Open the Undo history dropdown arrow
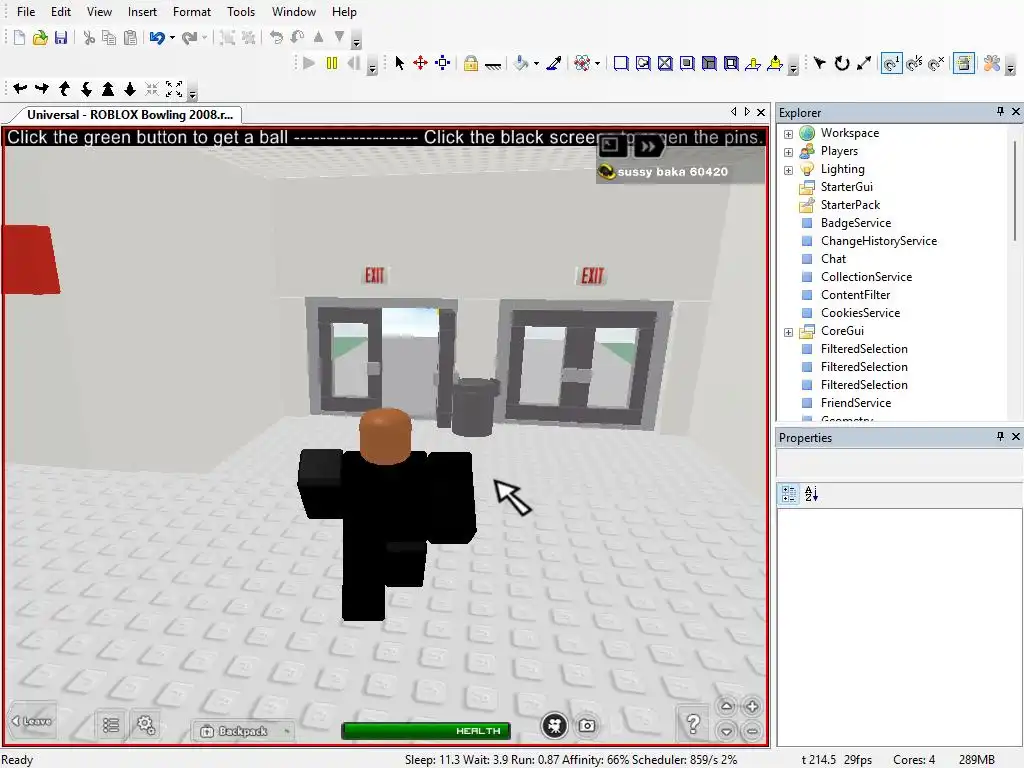The height and width of the screenshot is (768, 1024). pyautogui.click(x=172, y=38)
